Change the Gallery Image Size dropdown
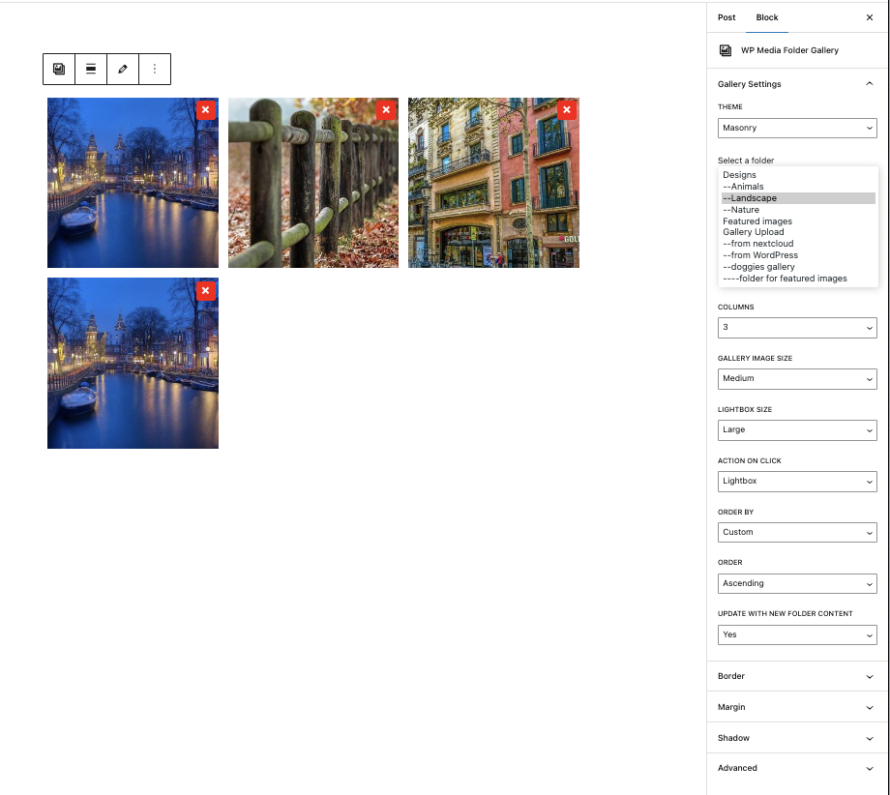 click(797, 379)
